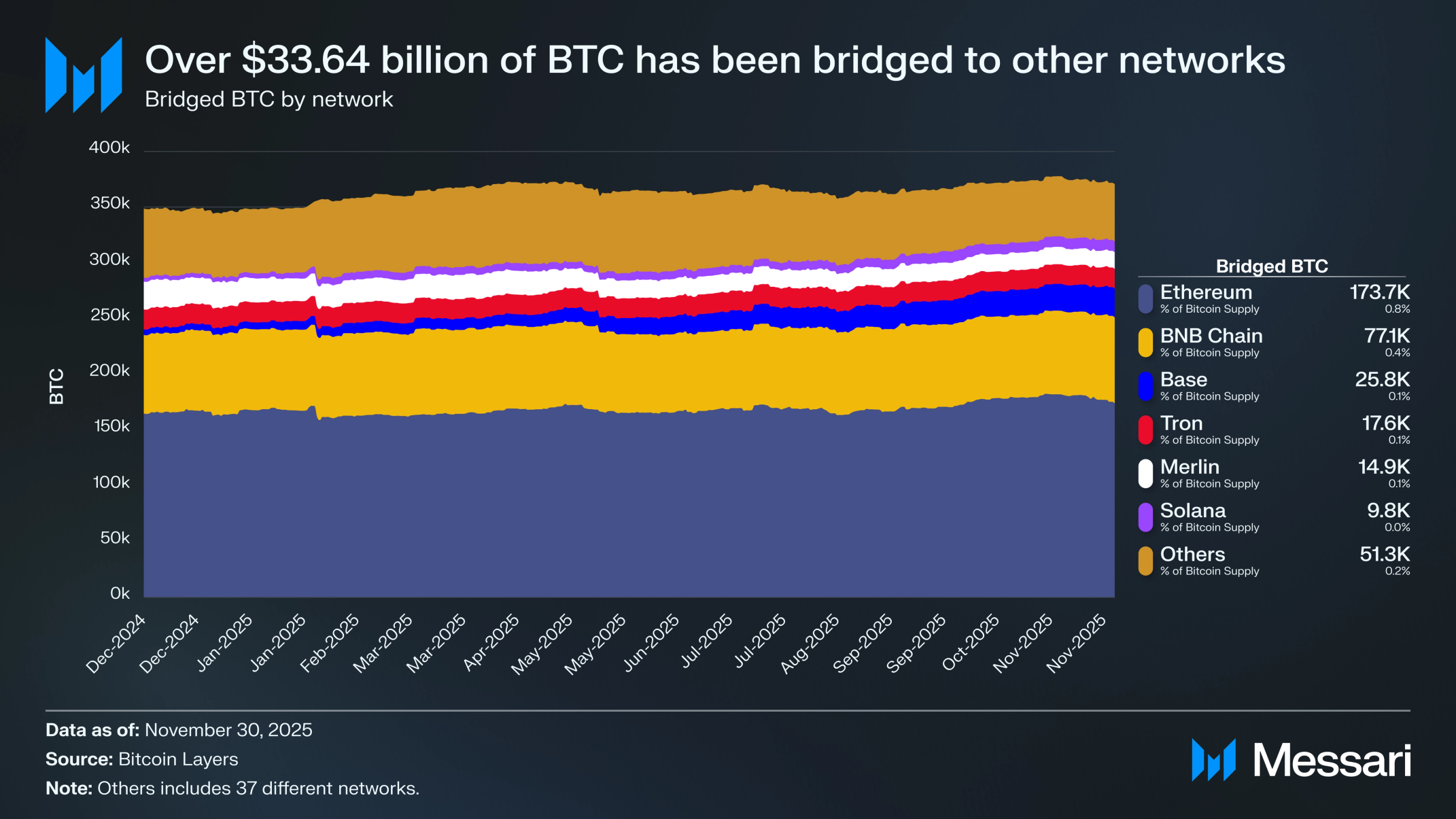Click the Ethereum 173.7K value
This screenshot has height=819, width=1456.
click(x=1379, y=292)
